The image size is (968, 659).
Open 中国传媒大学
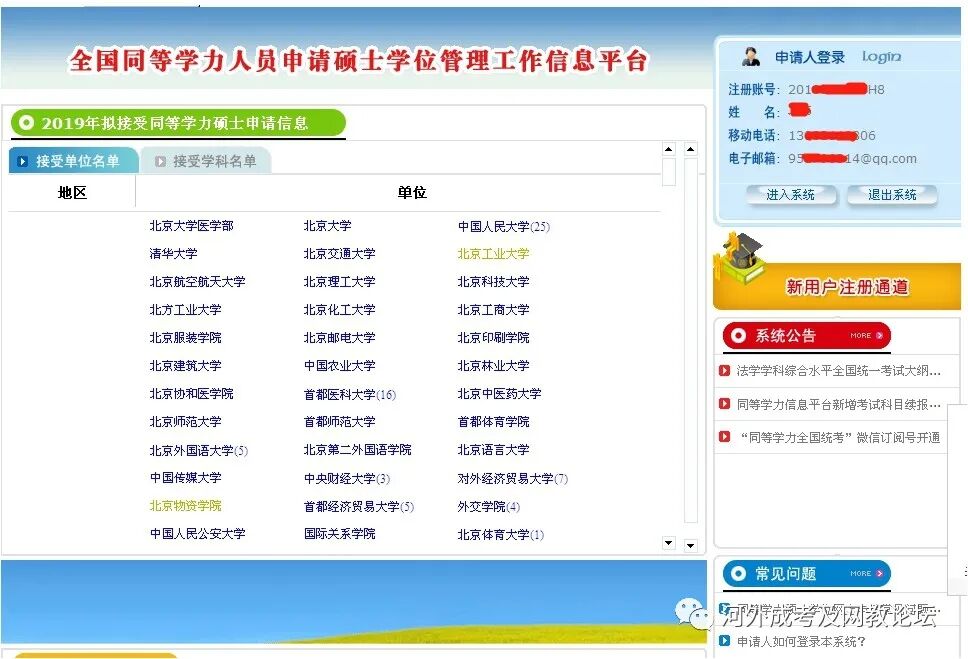click(x=185, y=478)
